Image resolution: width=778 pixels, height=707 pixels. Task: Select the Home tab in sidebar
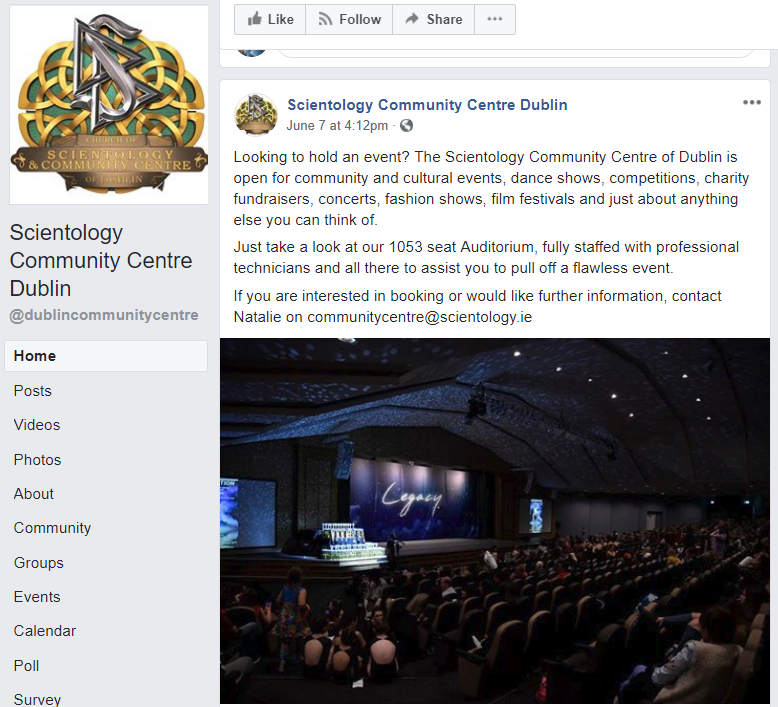click(x=106, y=356)
